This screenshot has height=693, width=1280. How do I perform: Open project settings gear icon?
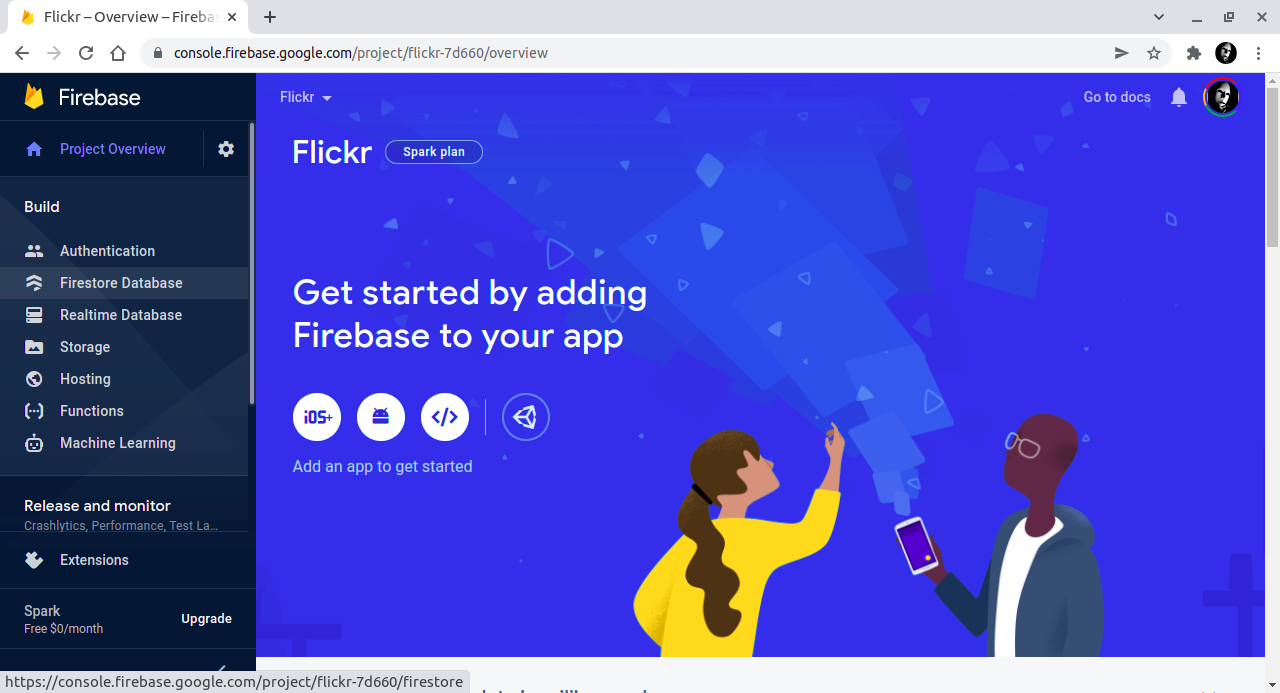tap(226, 149)
